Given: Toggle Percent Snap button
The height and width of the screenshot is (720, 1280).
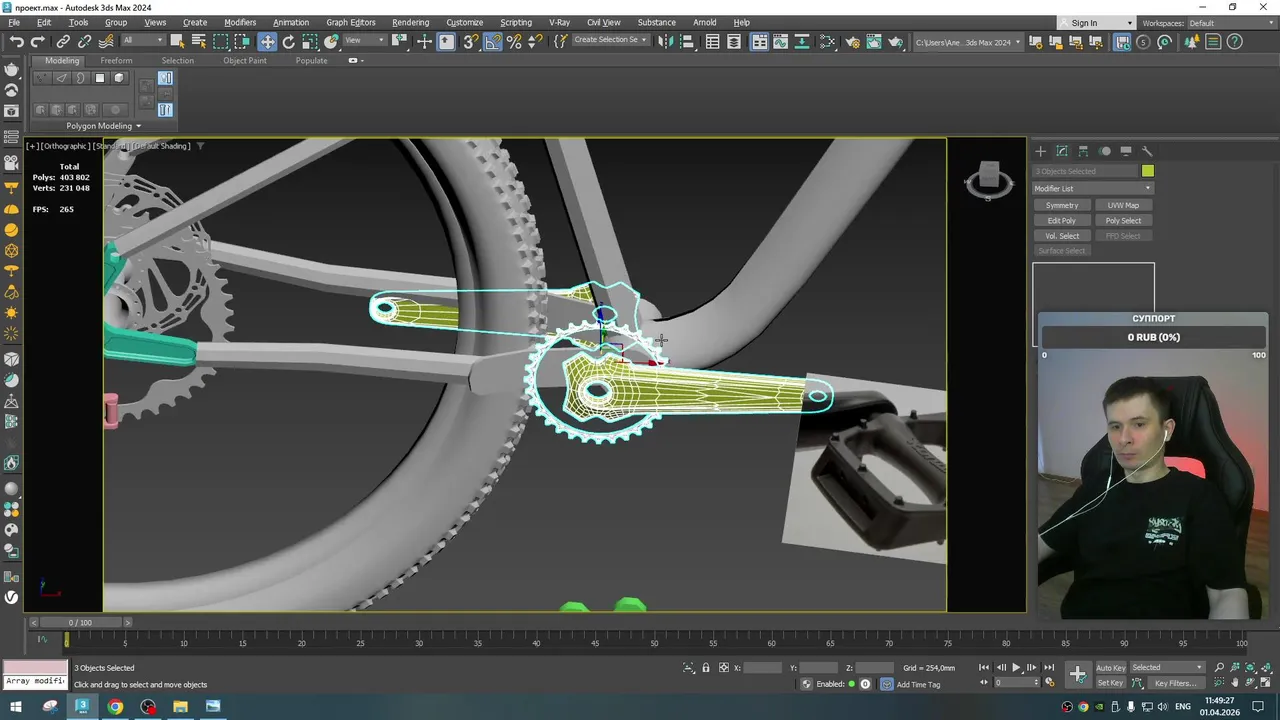Looking at the screenshot, I should tap(514, 41).
